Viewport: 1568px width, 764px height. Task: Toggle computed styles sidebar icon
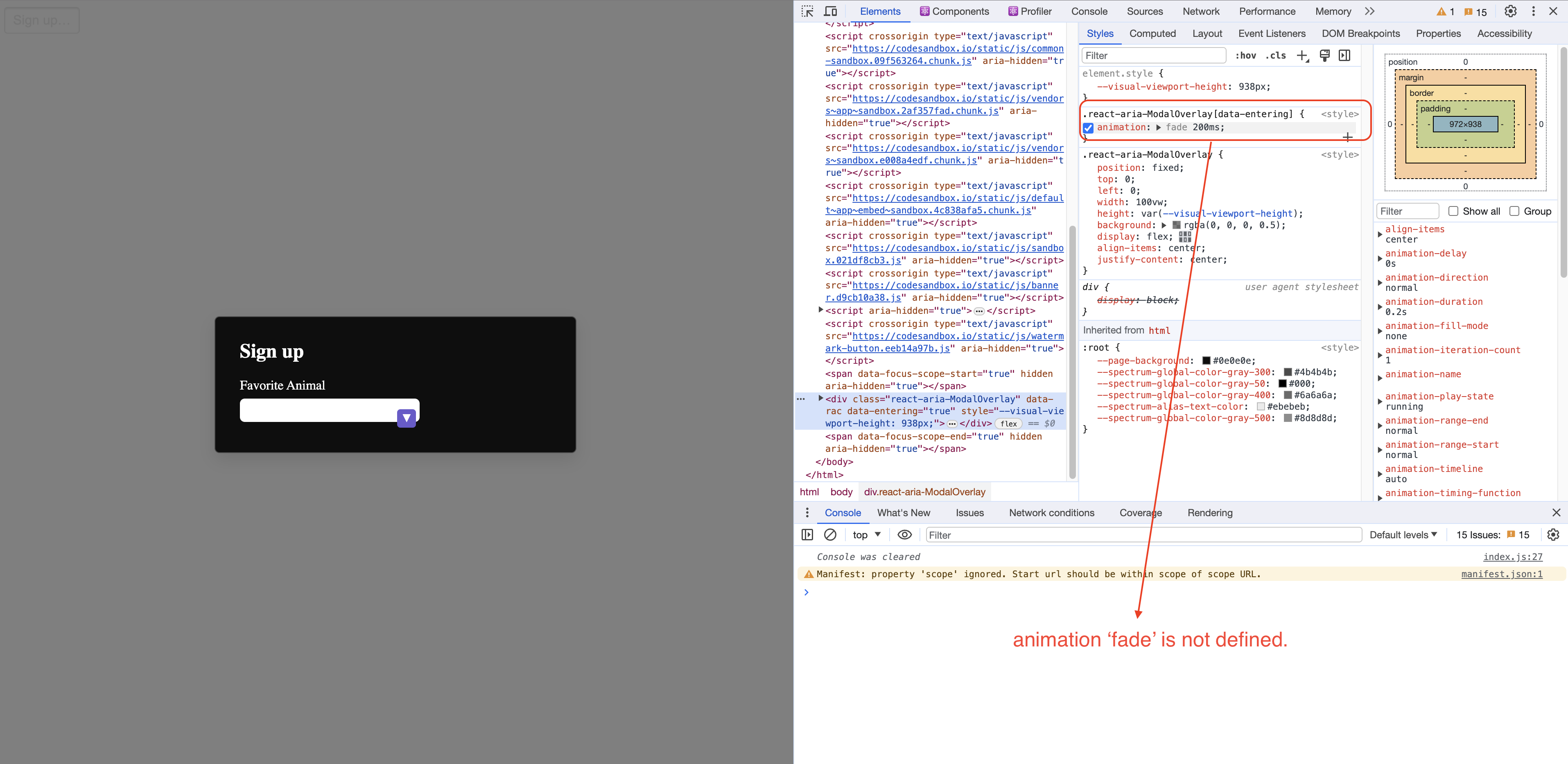[x=1344, y=55]
